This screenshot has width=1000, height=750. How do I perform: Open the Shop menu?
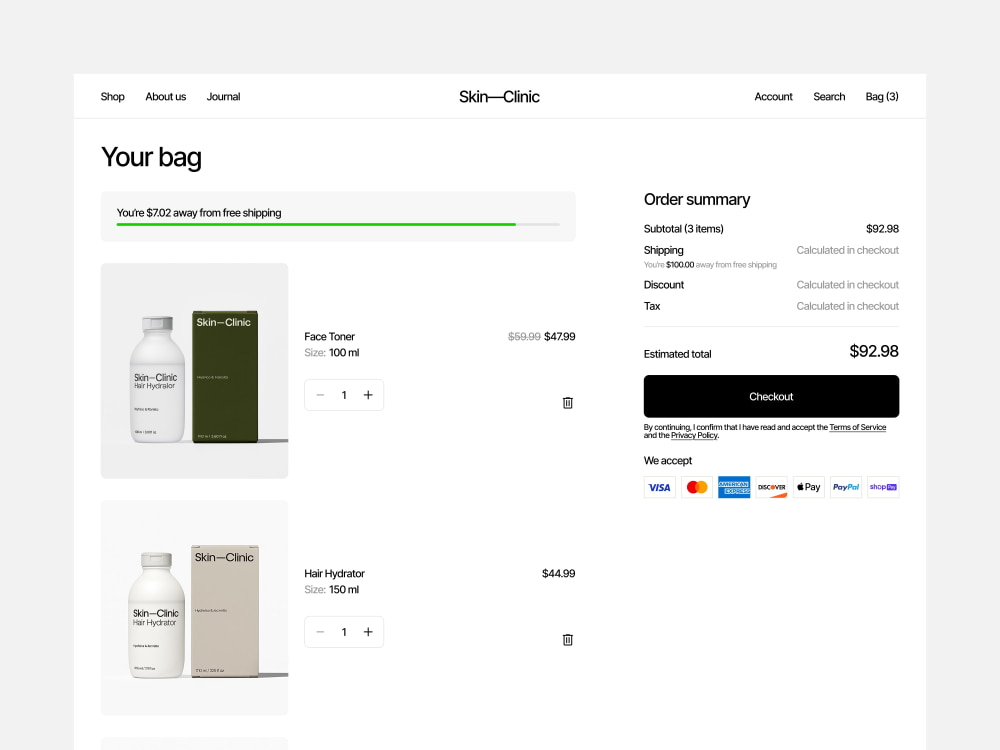point(112,96)
